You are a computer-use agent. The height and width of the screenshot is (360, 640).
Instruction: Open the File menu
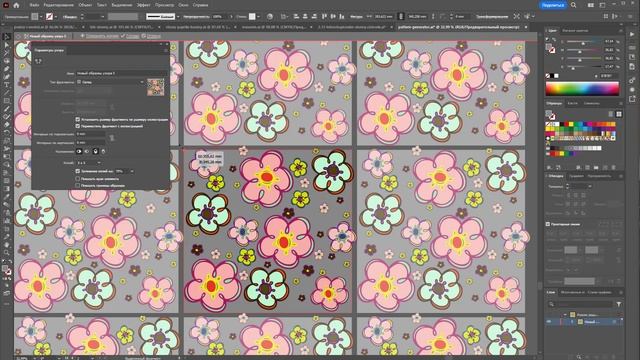coord(34,5)
